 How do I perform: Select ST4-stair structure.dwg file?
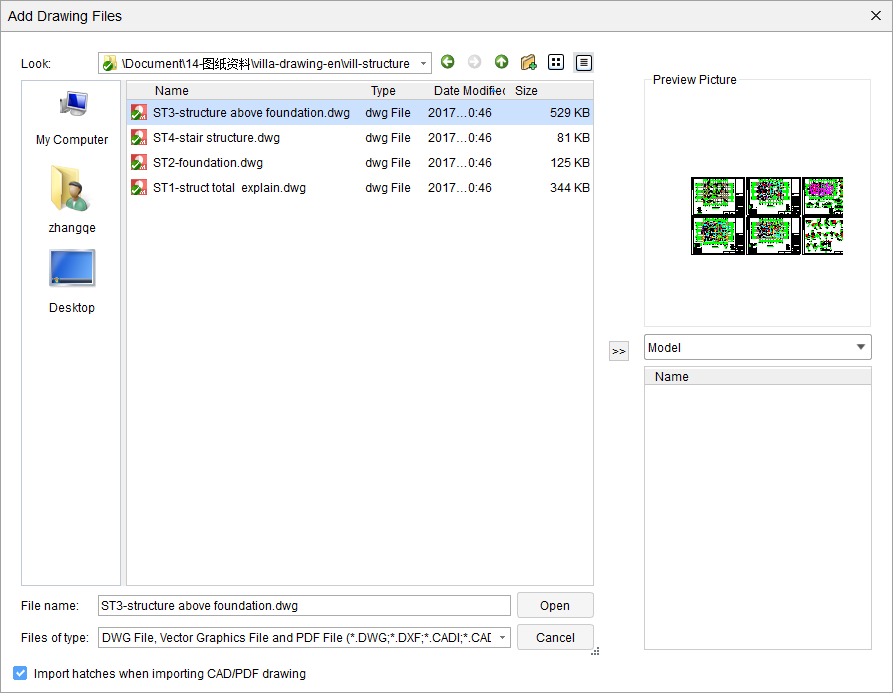tap(216, 138)
